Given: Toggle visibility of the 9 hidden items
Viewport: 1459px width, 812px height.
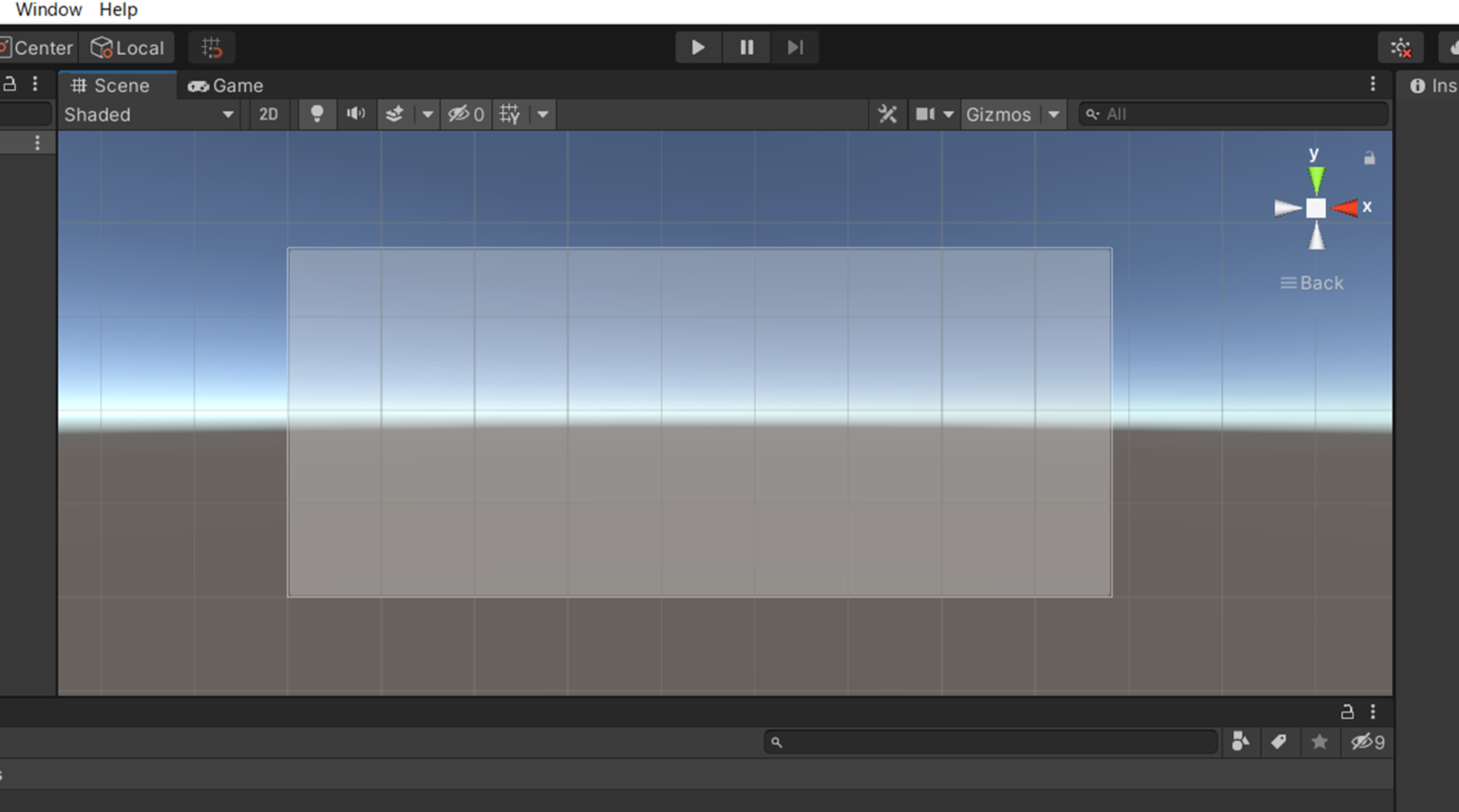Looking at the screenshot, I should [x=1366, y=743].
